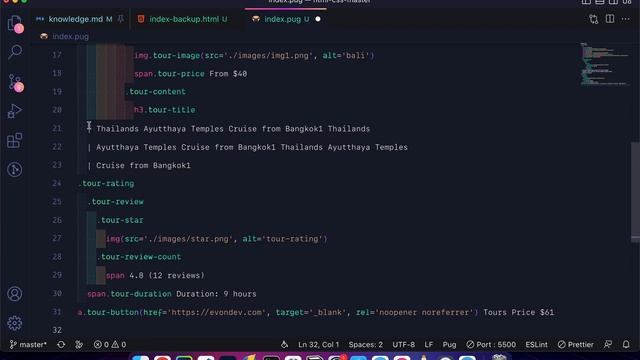The height and width of the screenshot is (360, 640).
Task: Click the Ln 32, Col 1 indicator
Action: [318, 344]
